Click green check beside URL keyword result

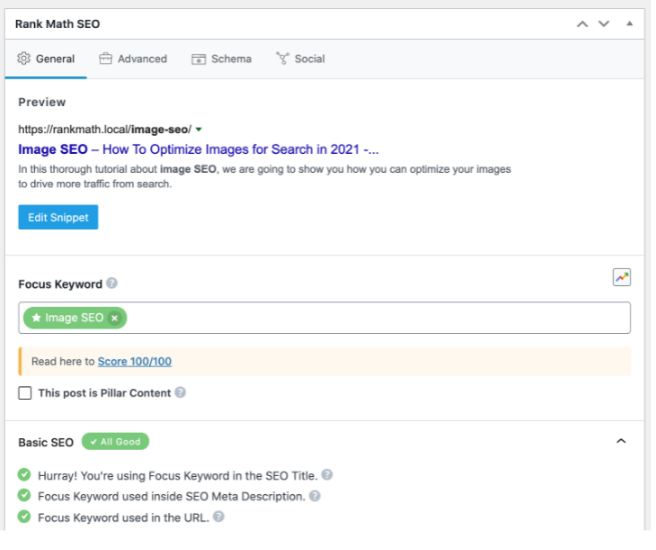(x=24, y=517)
